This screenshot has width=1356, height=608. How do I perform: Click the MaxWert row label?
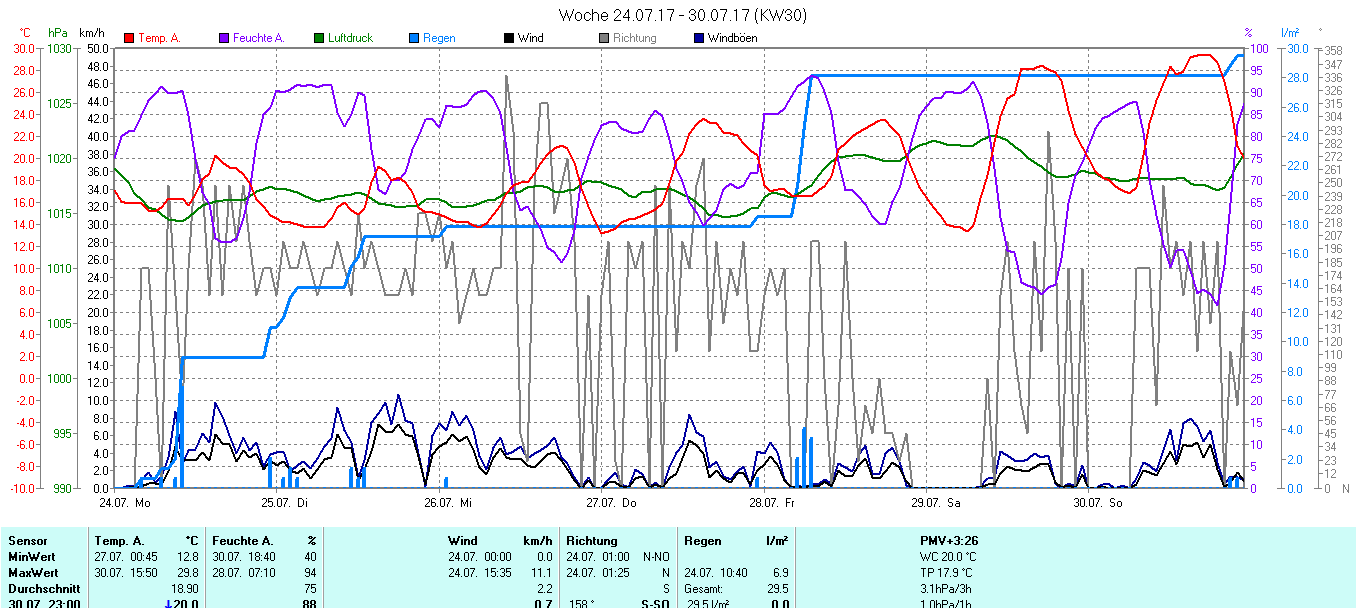click(32, 573)
